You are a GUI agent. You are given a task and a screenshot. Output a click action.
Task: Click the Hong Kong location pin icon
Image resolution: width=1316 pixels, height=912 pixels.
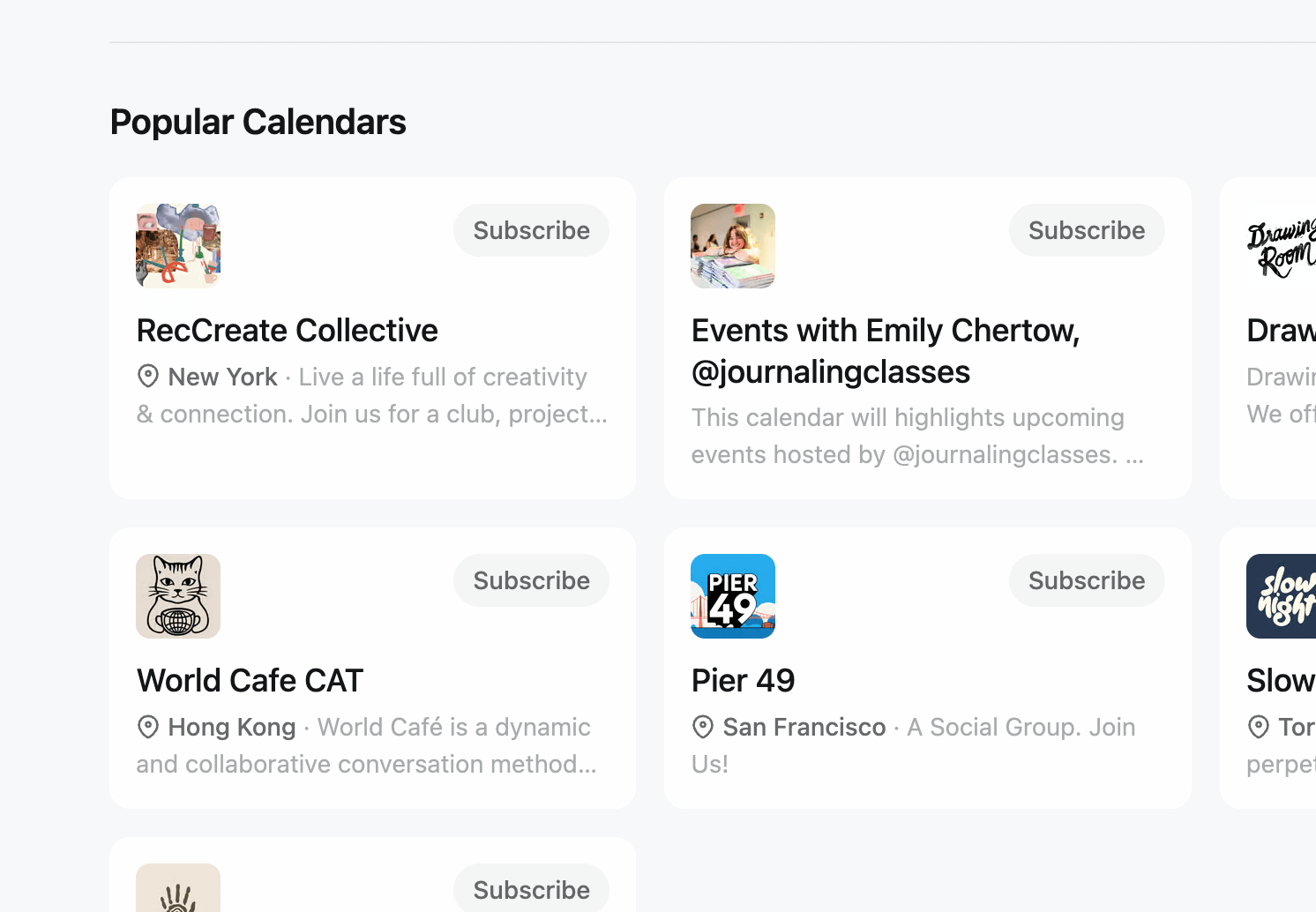(x=148, y=727)
